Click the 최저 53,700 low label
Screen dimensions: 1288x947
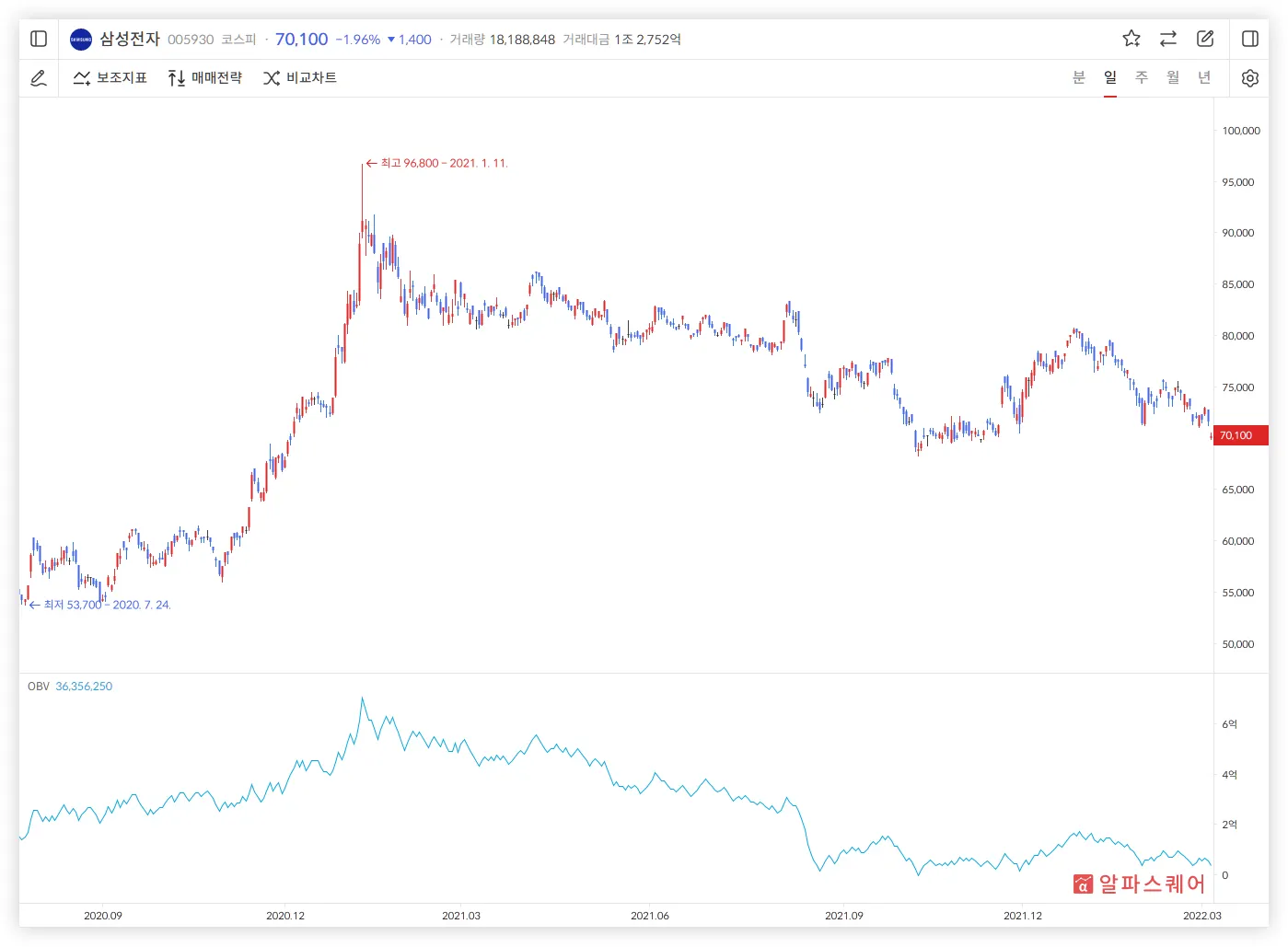coord(99,605)
